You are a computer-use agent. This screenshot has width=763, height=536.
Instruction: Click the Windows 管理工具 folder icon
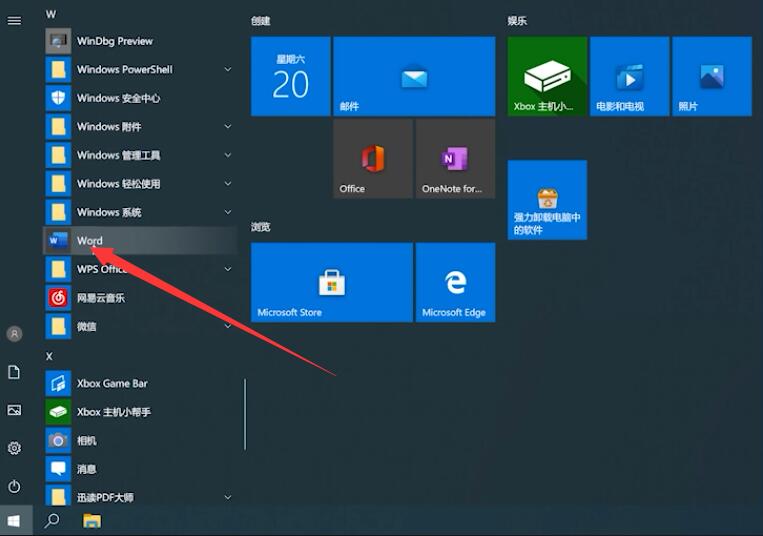click(x=58, y=155)
